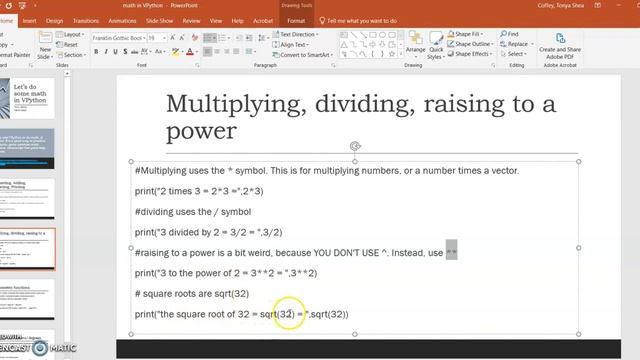Open Arrange menu
The height and width of the screenshot is (360, 640).
pyautogui.click(x=416, y=45)
